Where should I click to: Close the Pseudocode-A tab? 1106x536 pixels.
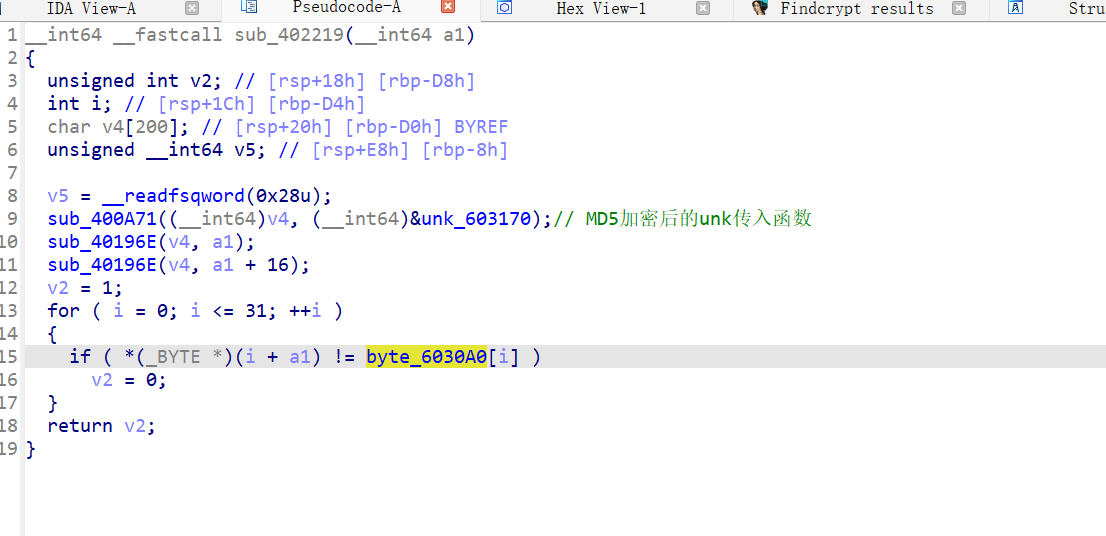(448, 8)
